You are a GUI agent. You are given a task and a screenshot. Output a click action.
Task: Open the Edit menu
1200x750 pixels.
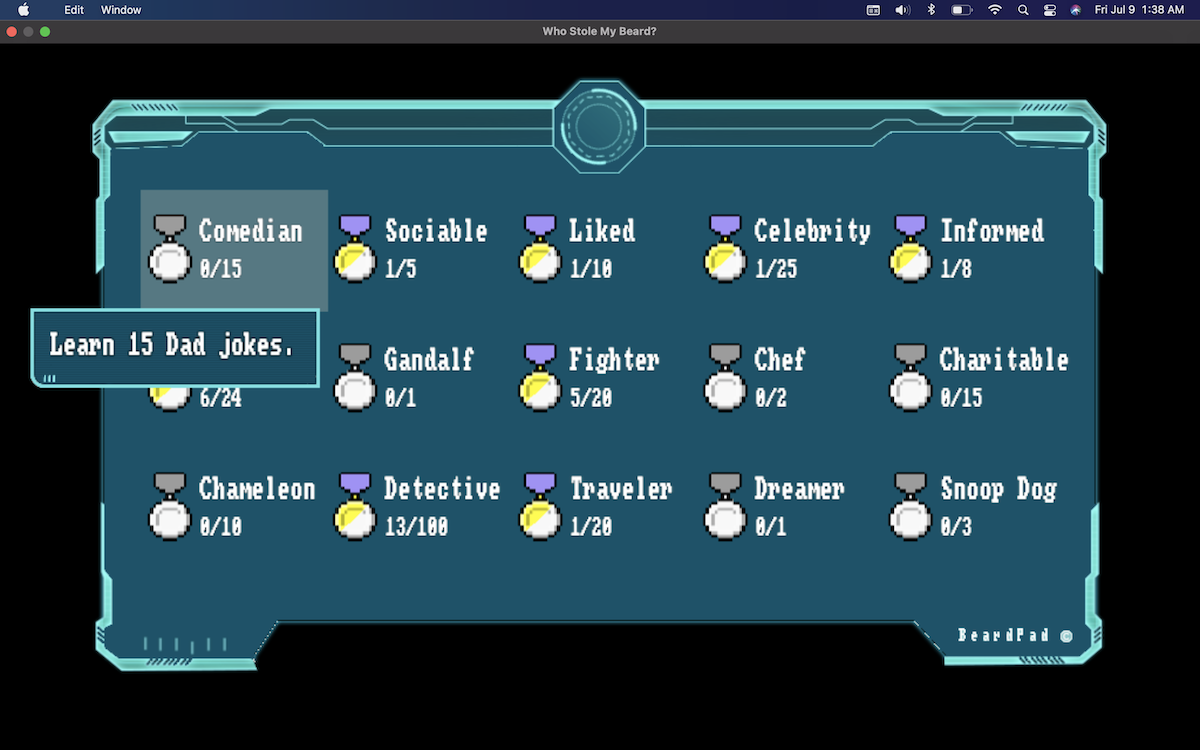click(74, 10)
